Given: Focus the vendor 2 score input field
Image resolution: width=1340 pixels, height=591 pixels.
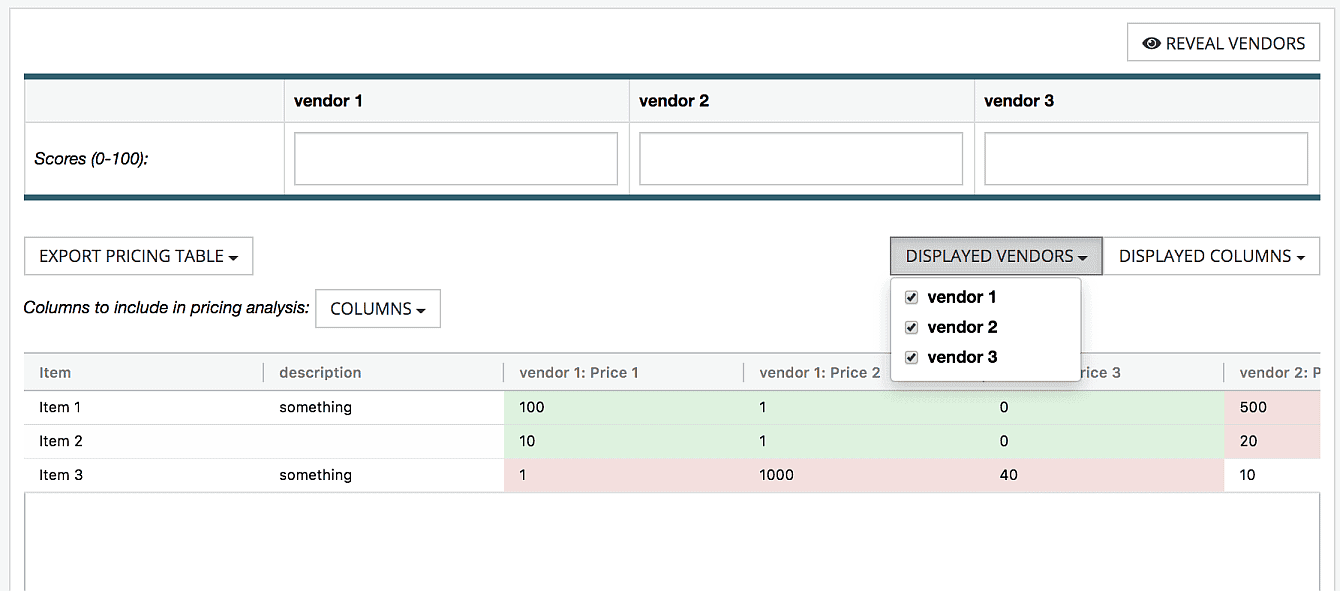Looking at the screenshot, I should click(801, 159).
